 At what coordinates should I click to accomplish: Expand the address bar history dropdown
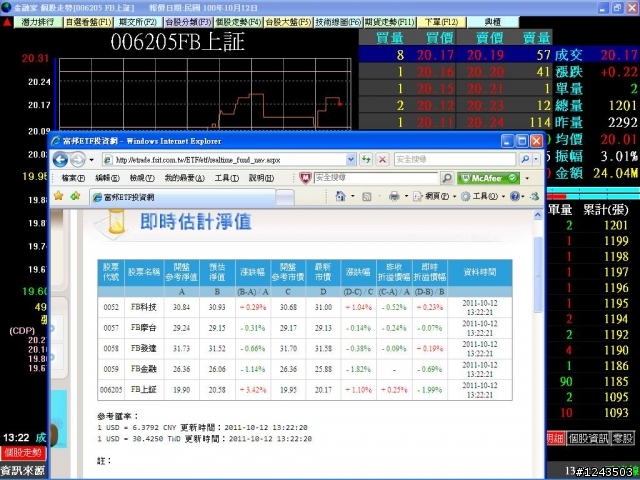point(351,160)
